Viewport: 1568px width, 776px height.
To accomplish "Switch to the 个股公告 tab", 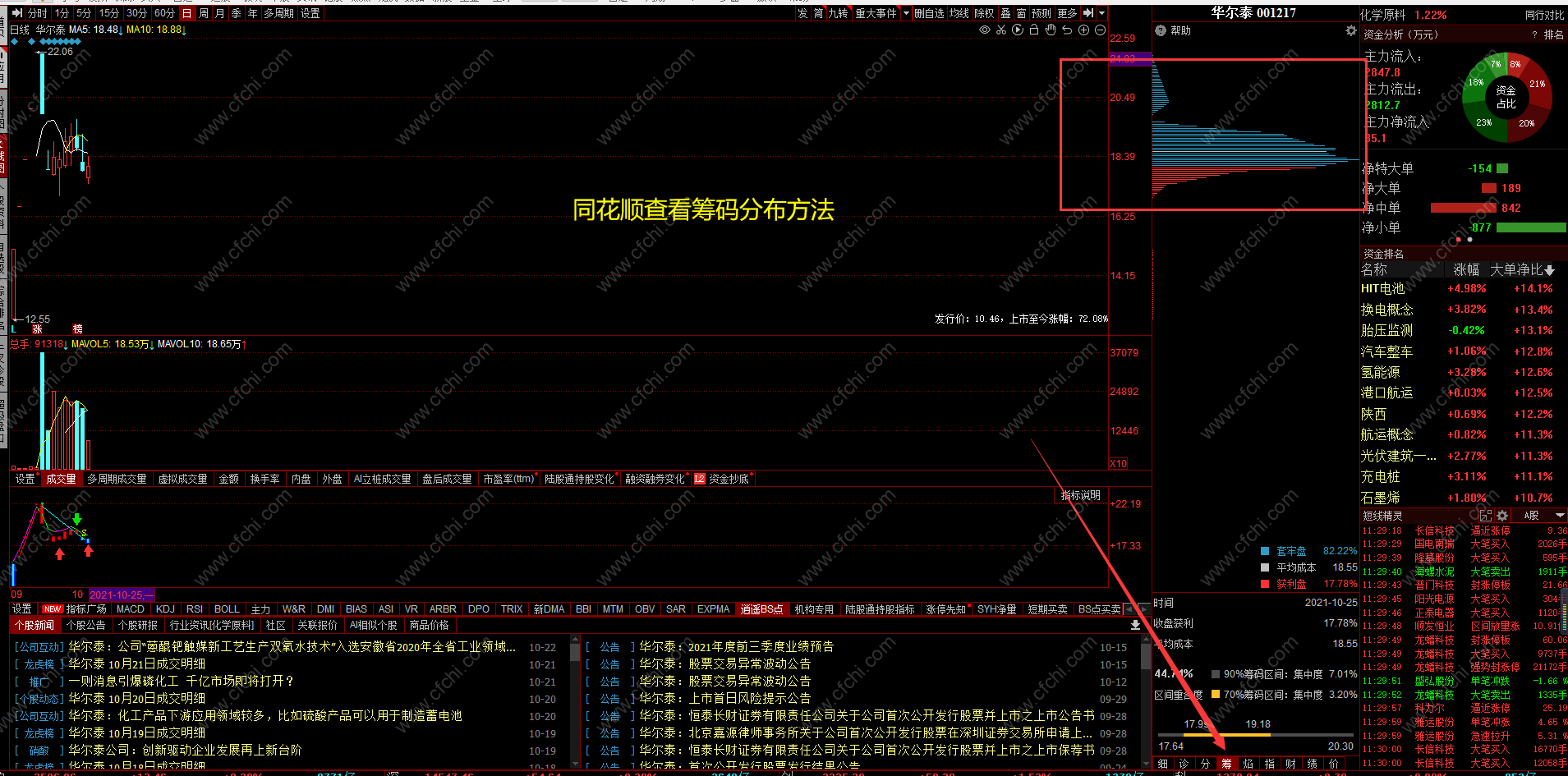I will click(86, 625).
